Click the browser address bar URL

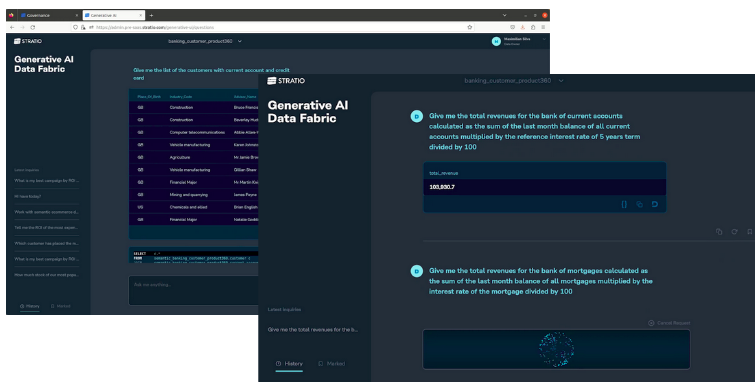click(154, 27)
